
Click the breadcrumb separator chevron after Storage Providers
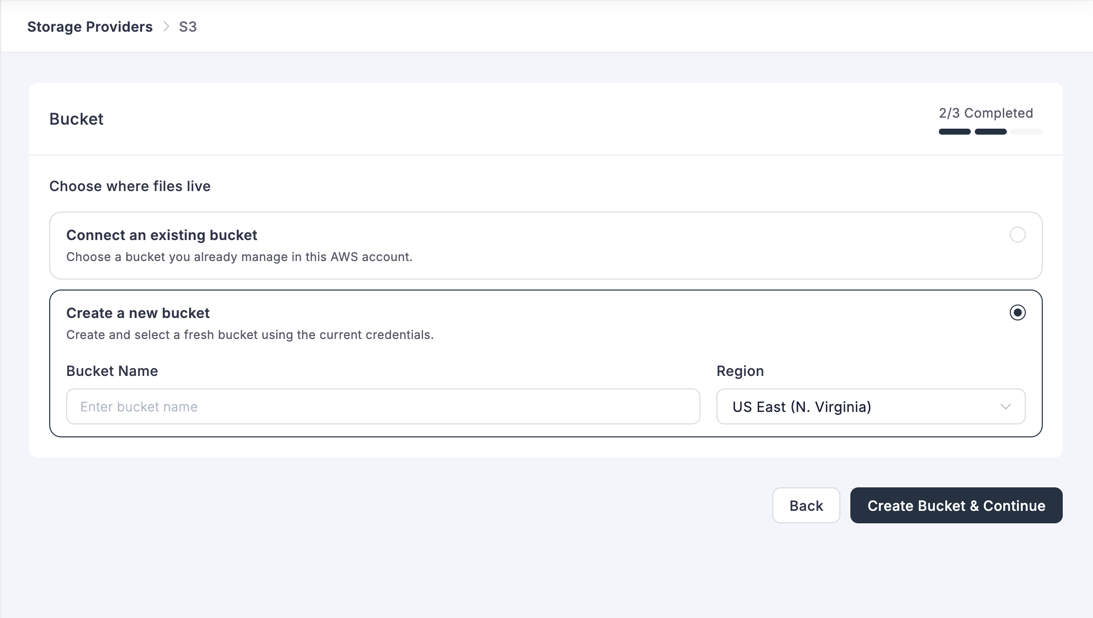tap(166, 27)
